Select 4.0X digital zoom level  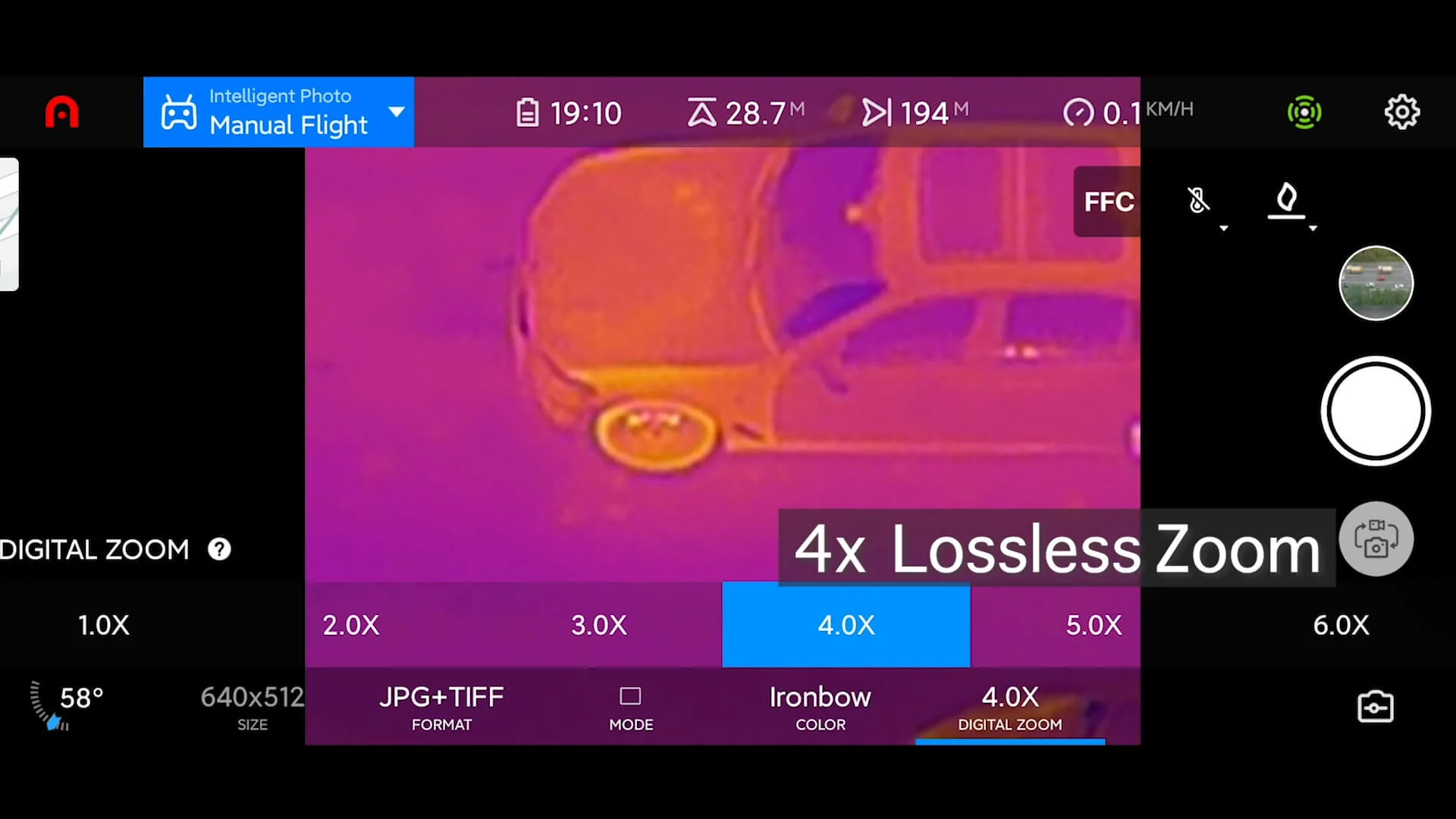tap(846, 624)
